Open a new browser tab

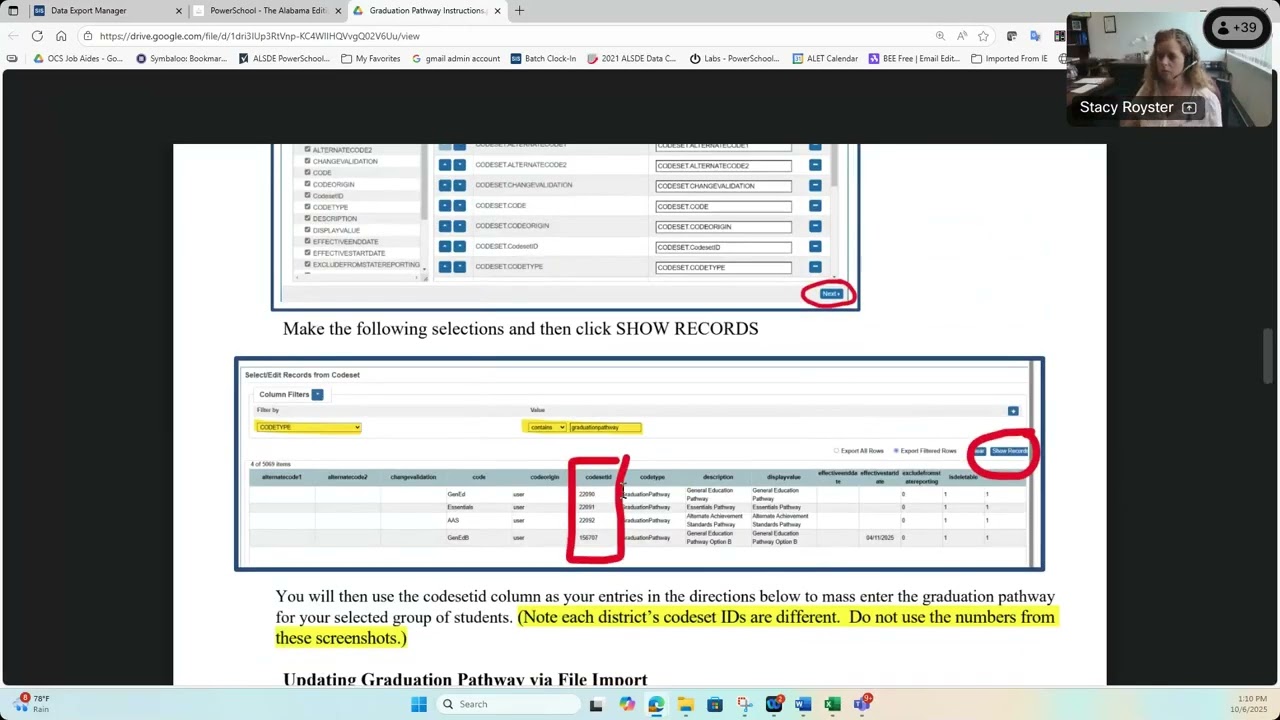coord(519,11)
